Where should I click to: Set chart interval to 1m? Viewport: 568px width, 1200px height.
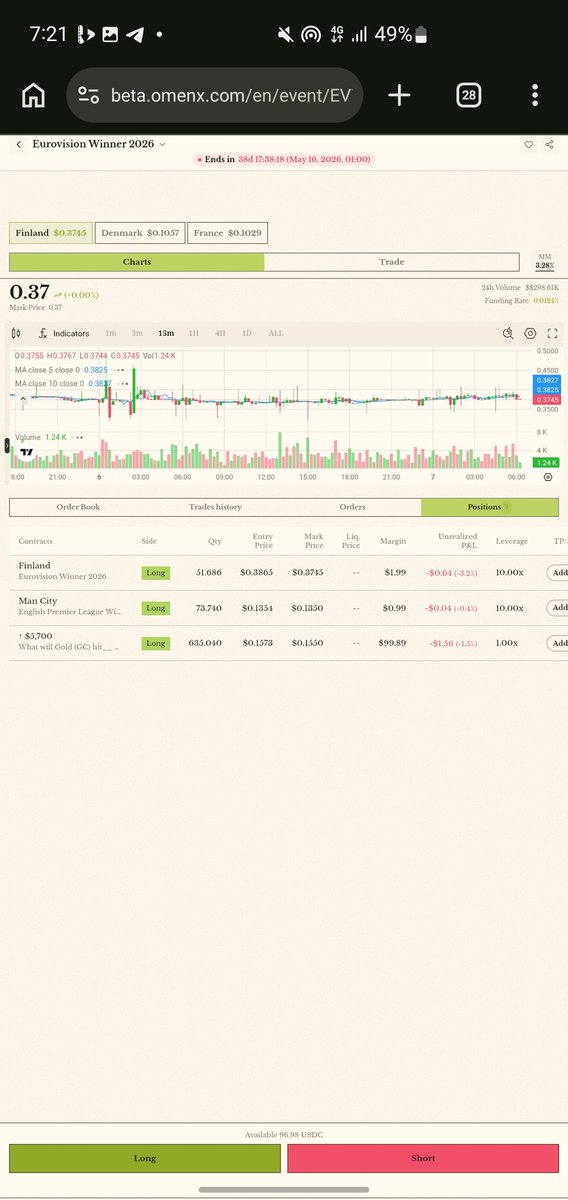(110, 333)
